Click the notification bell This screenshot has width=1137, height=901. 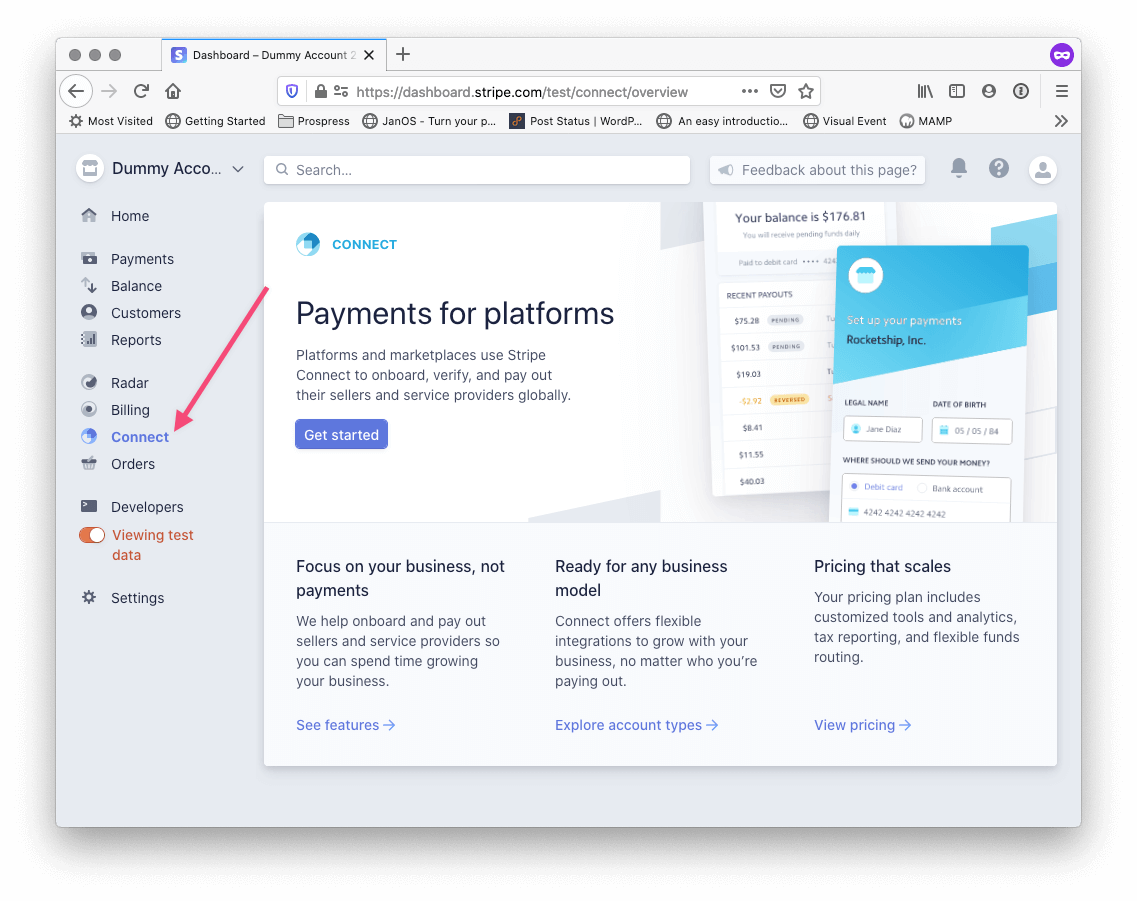point(958,169)
